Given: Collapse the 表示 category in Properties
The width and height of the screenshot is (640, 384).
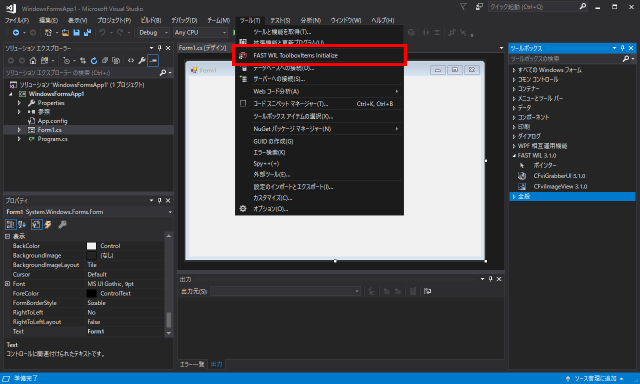Looking at the screenshot, I should click(7, 236).
